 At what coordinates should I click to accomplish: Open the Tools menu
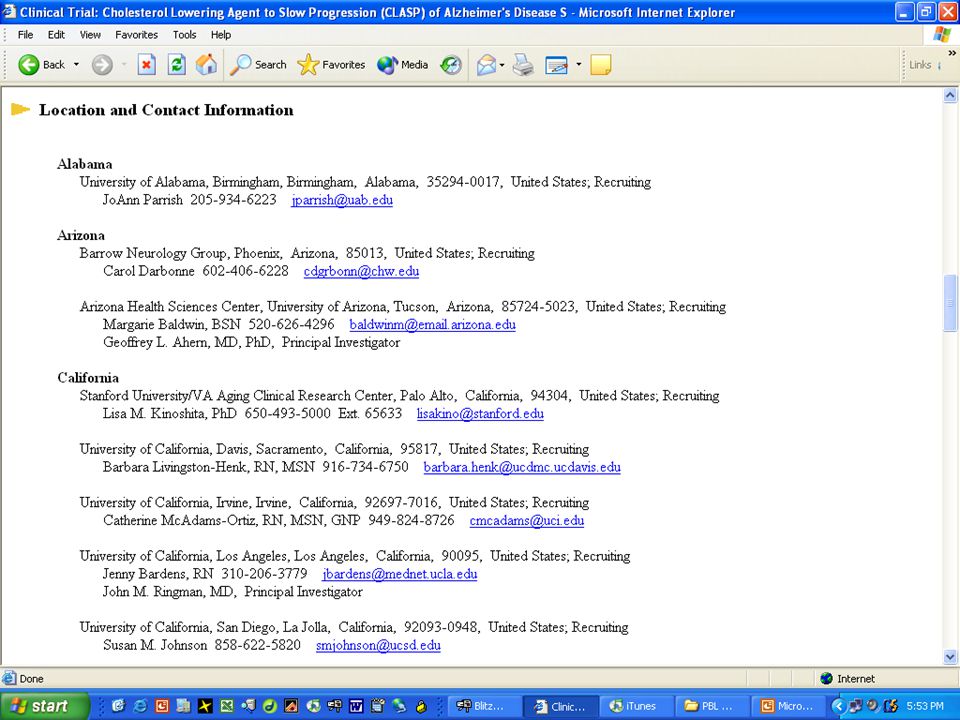tap(184, 35)
